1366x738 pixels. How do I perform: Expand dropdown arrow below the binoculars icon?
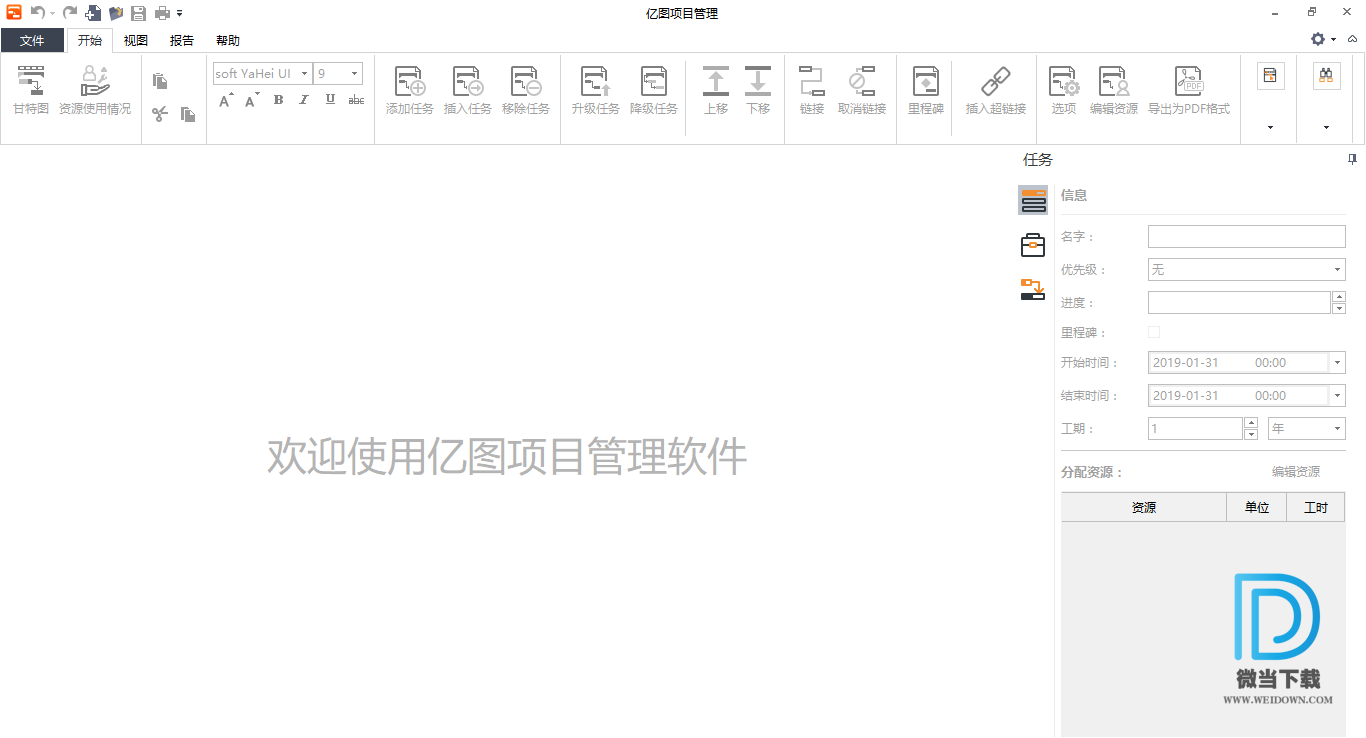tap(1327, 128)
